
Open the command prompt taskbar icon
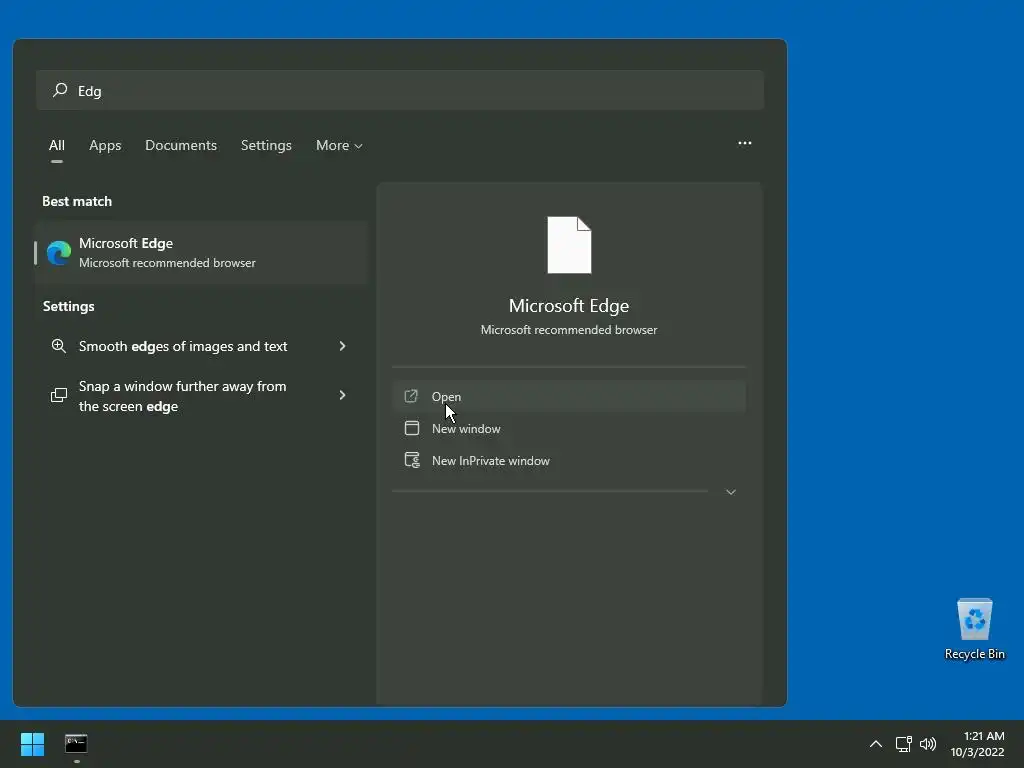pos(76,744)
